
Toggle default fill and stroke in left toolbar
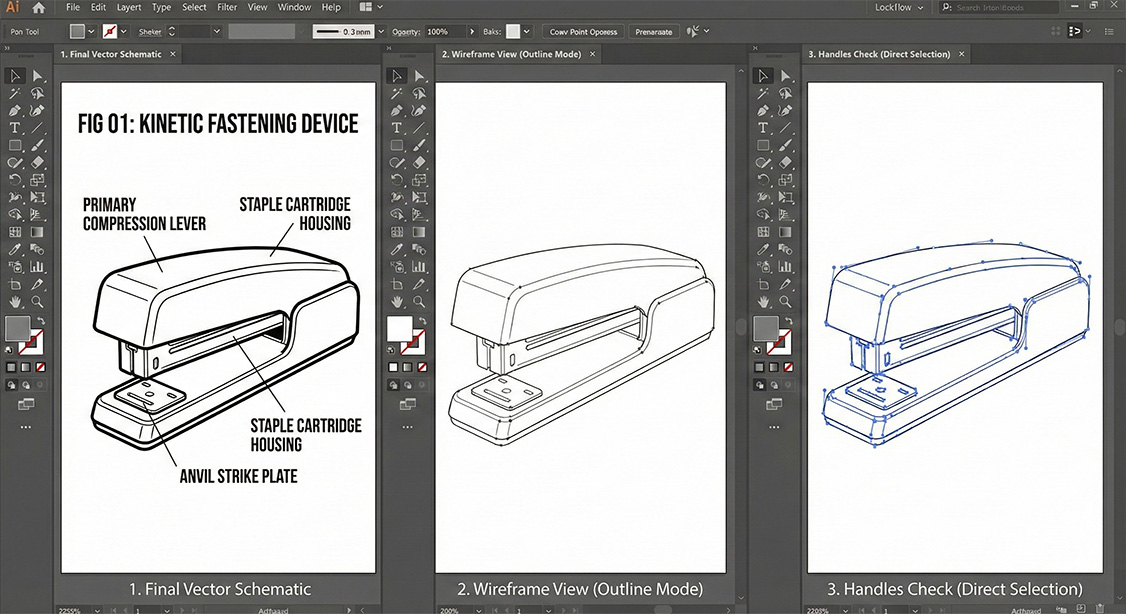tap(9, 350)
